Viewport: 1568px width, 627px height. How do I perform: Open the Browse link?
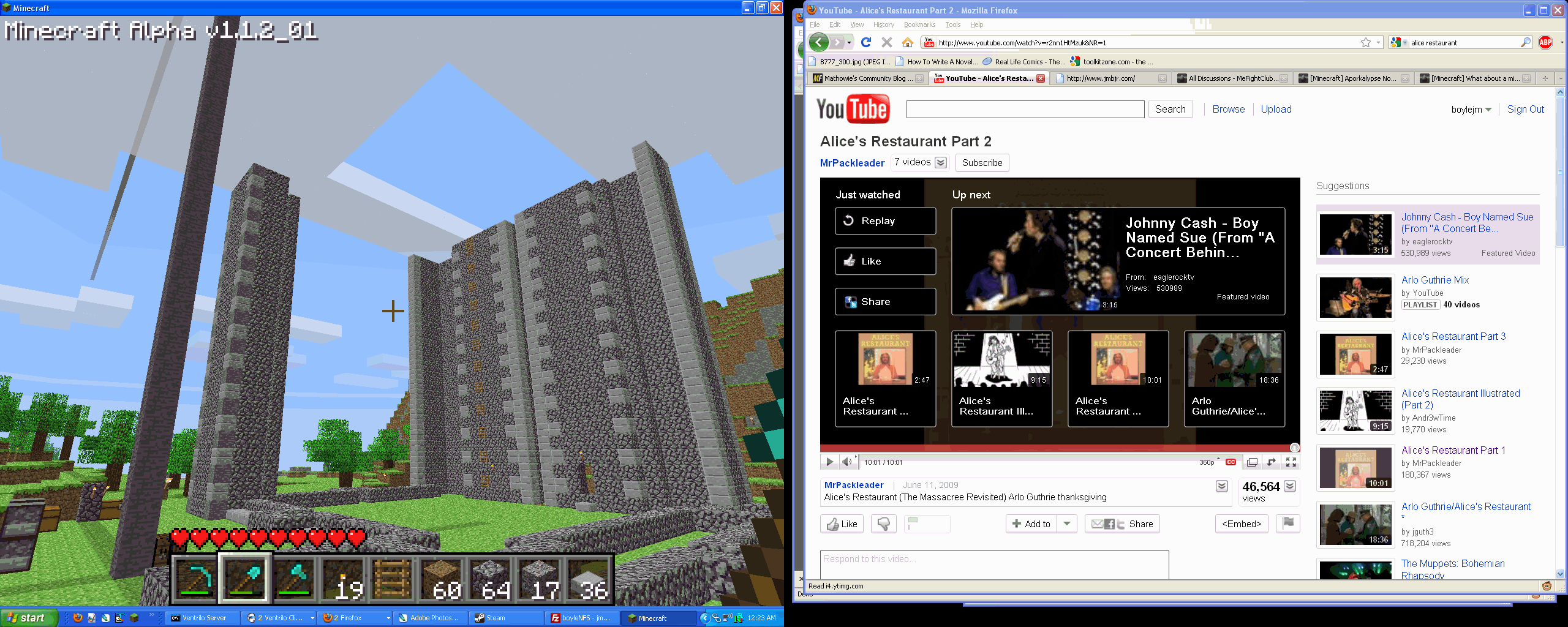pos(1228,109)
